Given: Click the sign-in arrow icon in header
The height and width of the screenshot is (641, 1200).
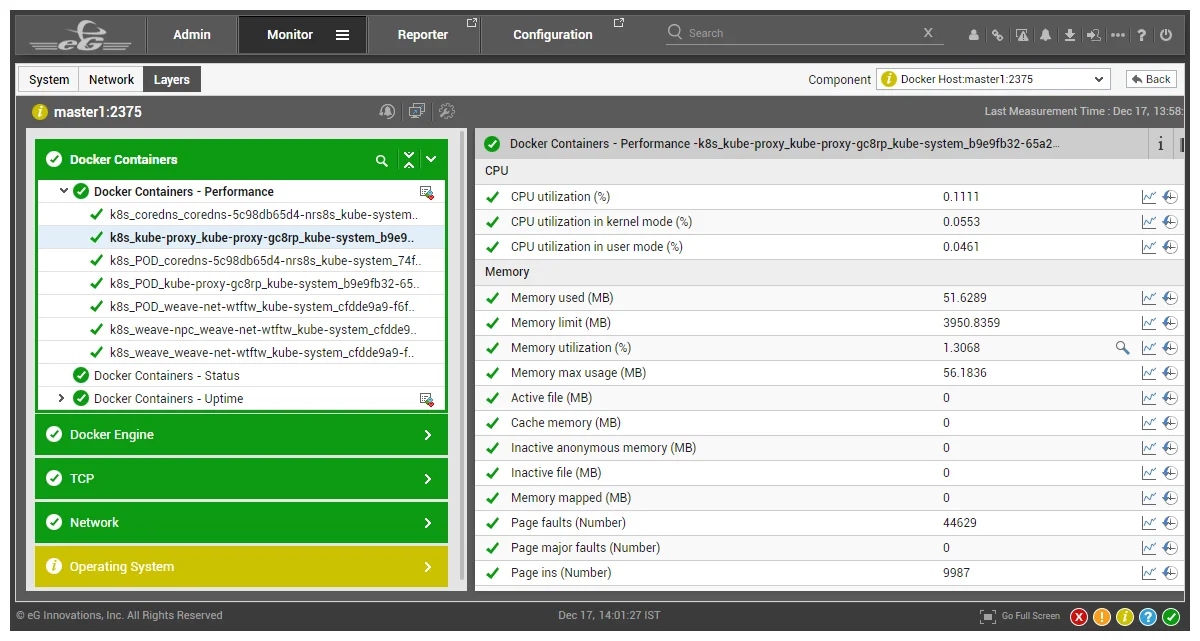Looking at the screenshot, I should tap(1093, 35).
